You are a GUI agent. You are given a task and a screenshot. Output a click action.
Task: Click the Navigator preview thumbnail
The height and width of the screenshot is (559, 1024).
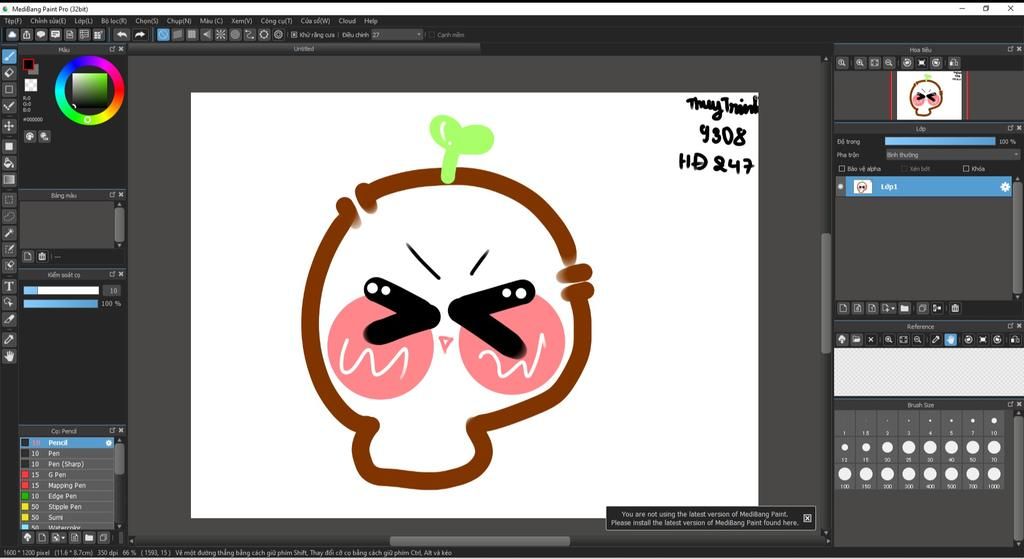[929, 95]
